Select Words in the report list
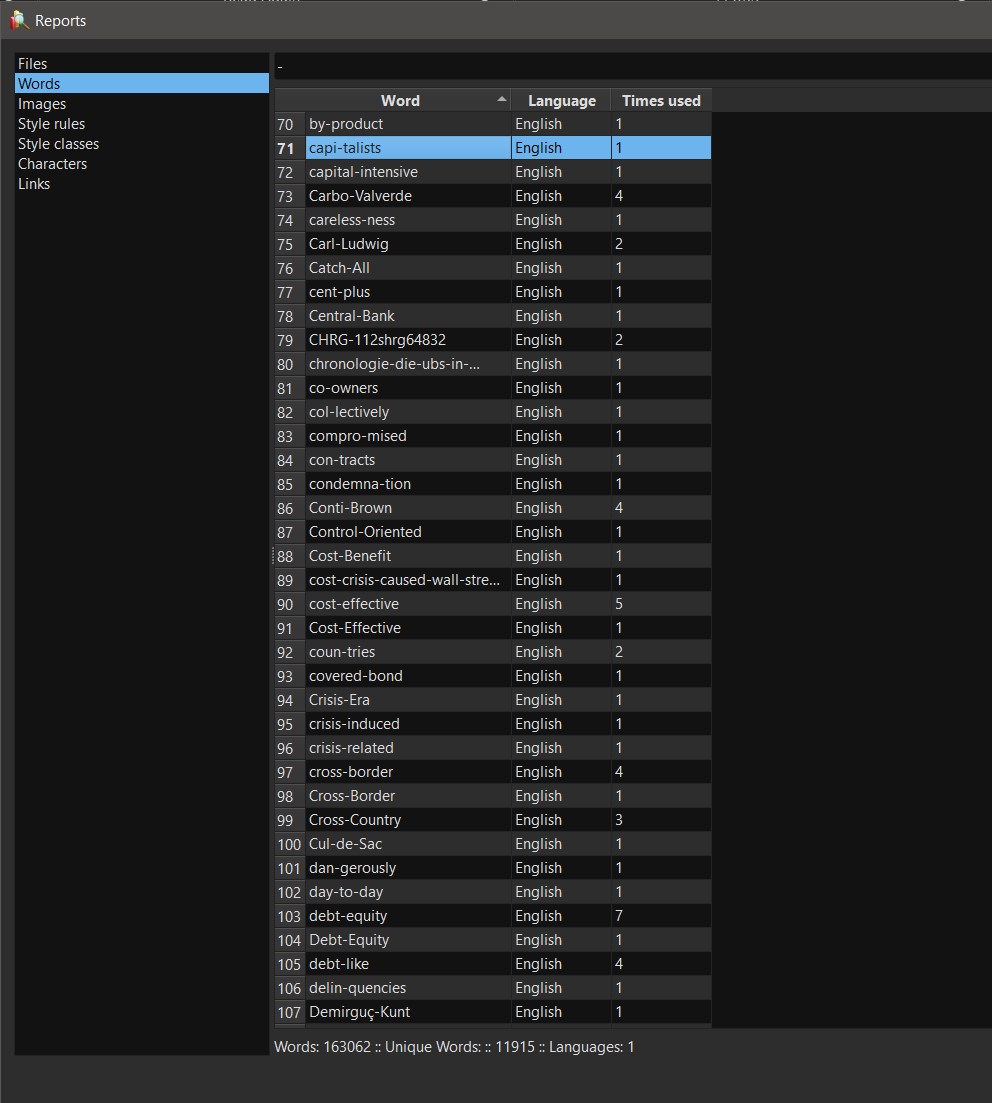The image size is (992, 1103). 141,83
